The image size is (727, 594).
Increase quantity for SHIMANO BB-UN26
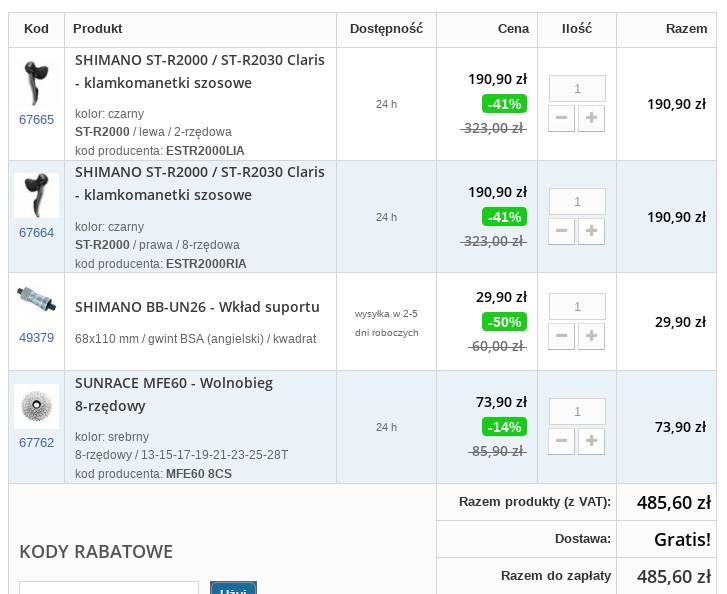591,336
